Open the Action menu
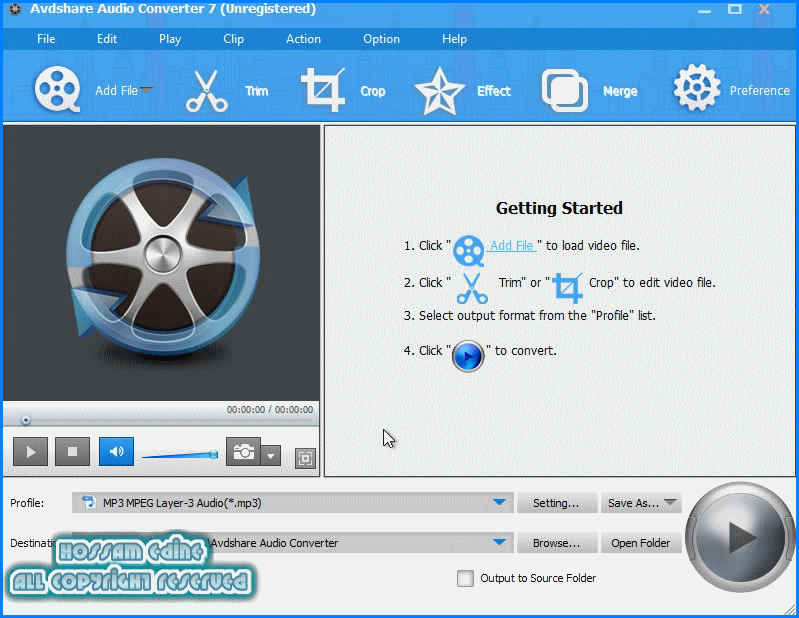The width and height of the screenshot is (799, 618). pos(303,39)
